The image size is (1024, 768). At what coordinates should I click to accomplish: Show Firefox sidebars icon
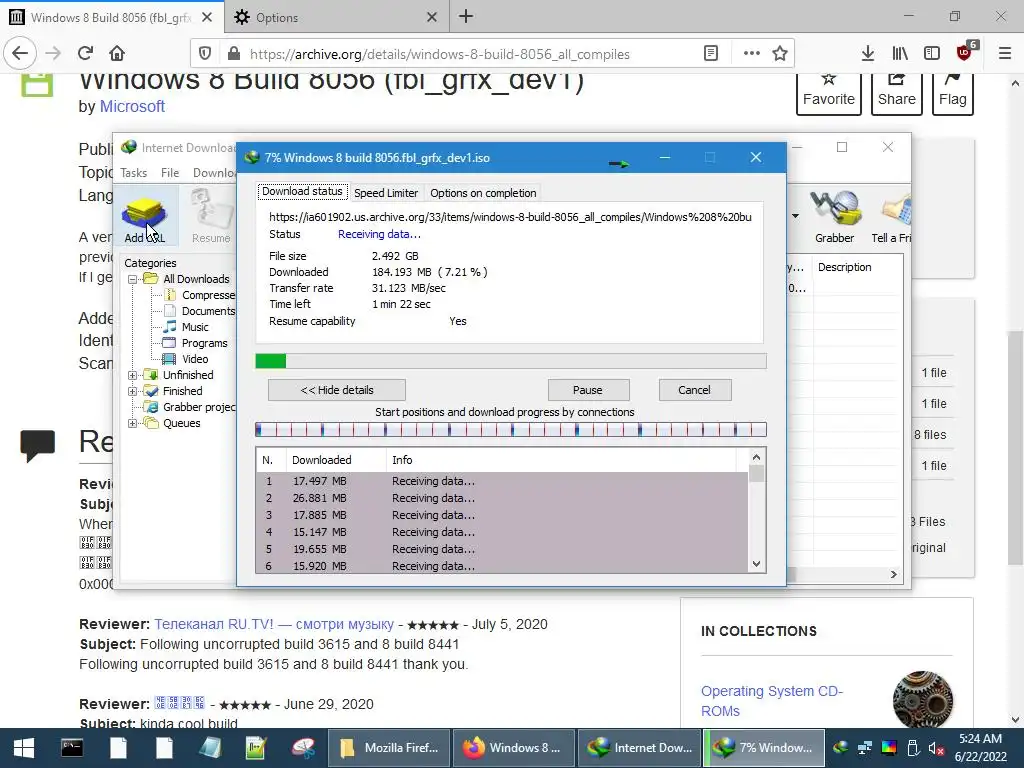pyautogui.click(x=932, y=54)
